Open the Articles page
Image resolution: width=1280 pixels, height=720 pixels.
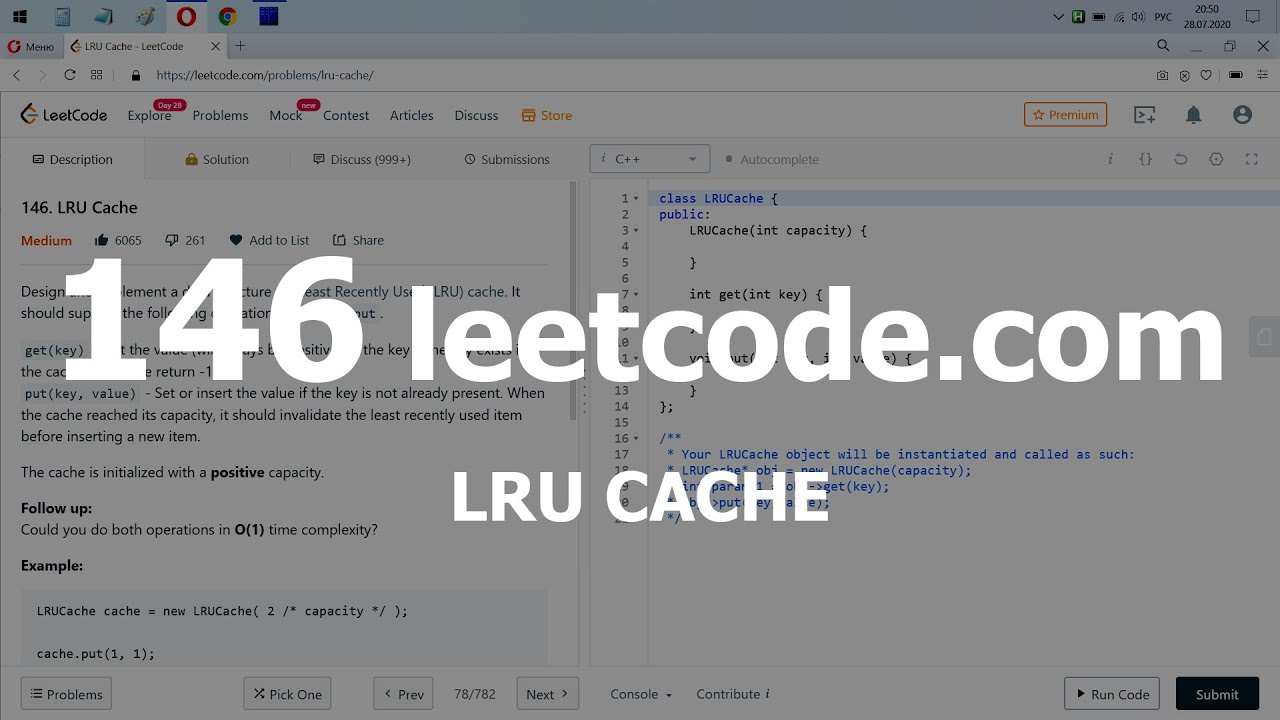(x=411, y=116)
